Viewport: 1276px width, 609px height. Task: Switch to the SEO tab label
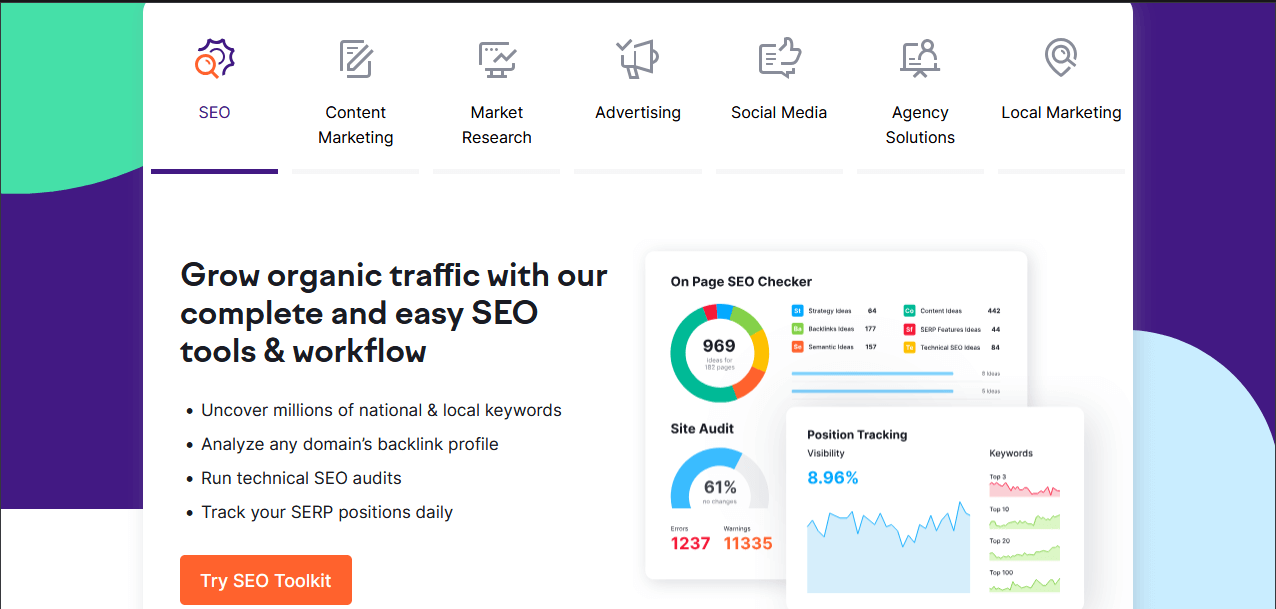[214, 112]
